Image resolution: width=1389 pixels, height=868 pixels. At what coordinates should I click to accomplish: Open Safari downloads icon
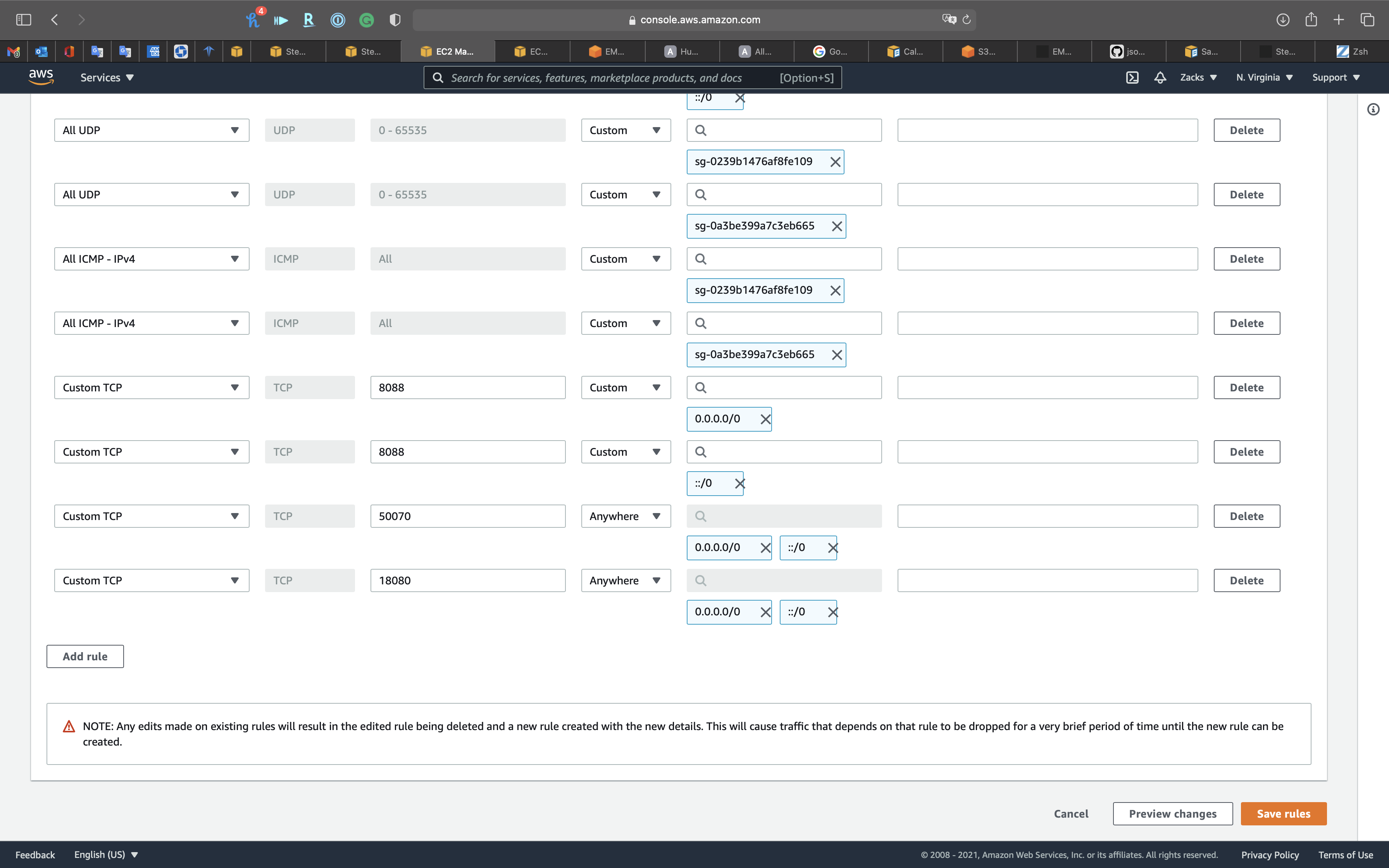(x=1283, y=19)
